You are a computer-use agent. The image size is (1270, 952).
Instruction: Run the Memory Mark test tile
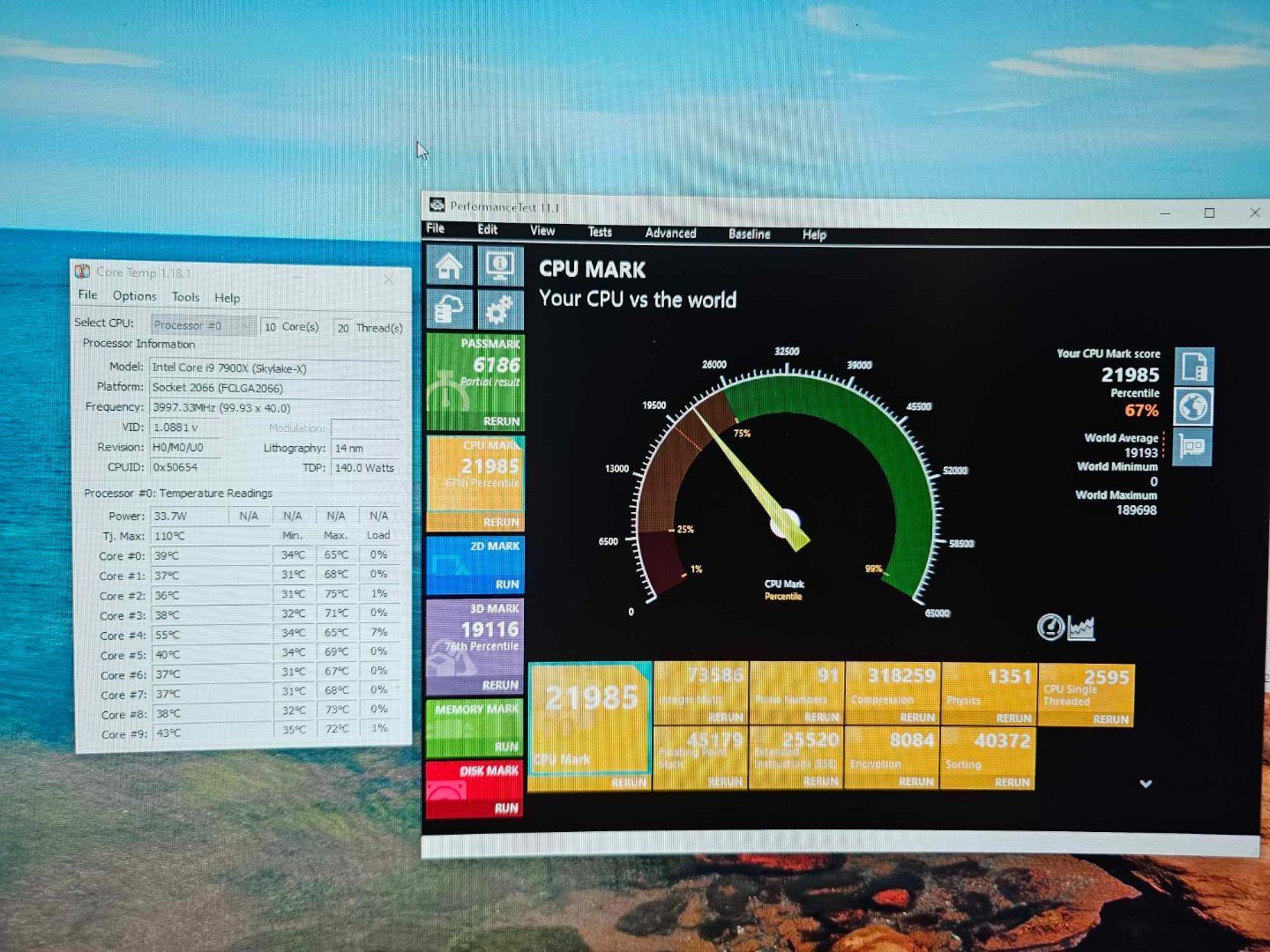[x=506, y=747]
